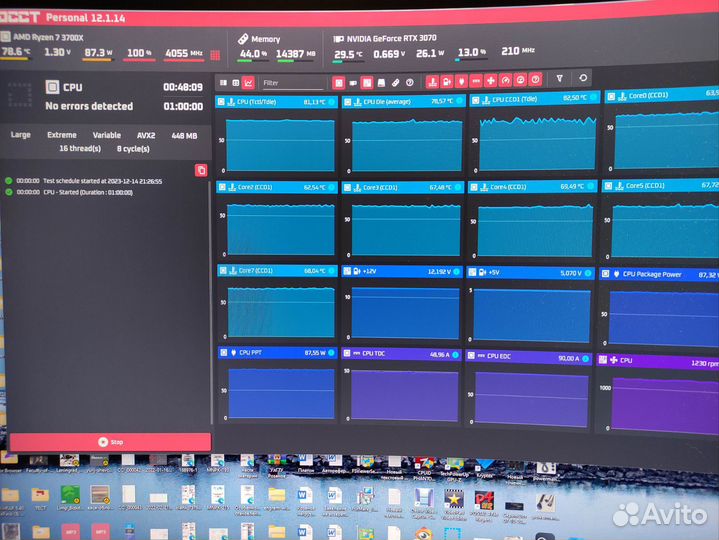Click the 'AVX2' instruction set label
Image resolution: width=719 pixels, height=540 pixels.
point(146,136)
